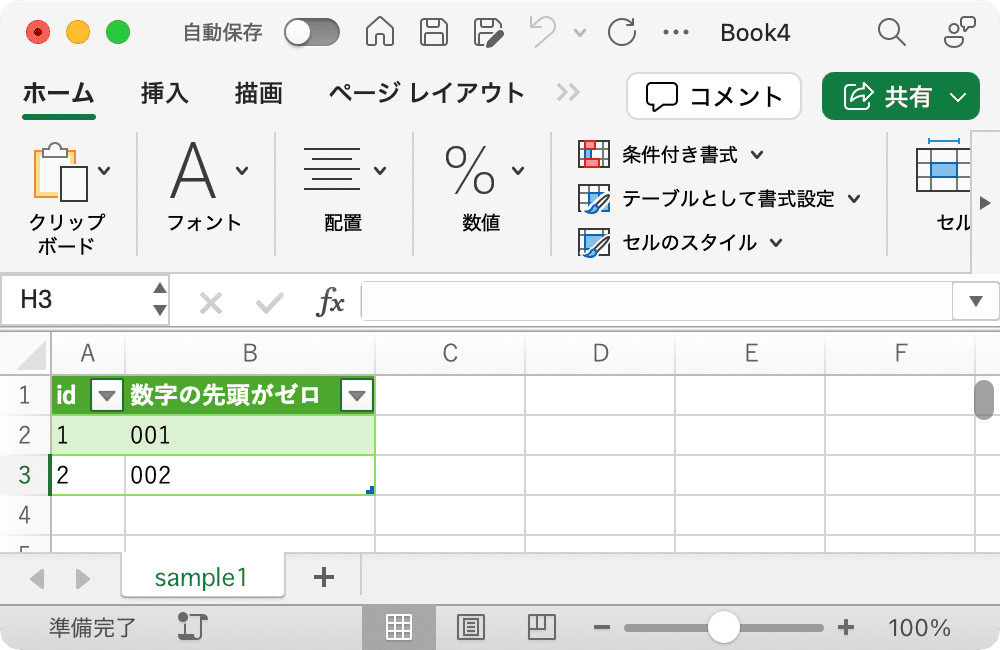Expand the 配置 dropdown arrow
Screen dimensions: 1000x650
tap(380, 170)
